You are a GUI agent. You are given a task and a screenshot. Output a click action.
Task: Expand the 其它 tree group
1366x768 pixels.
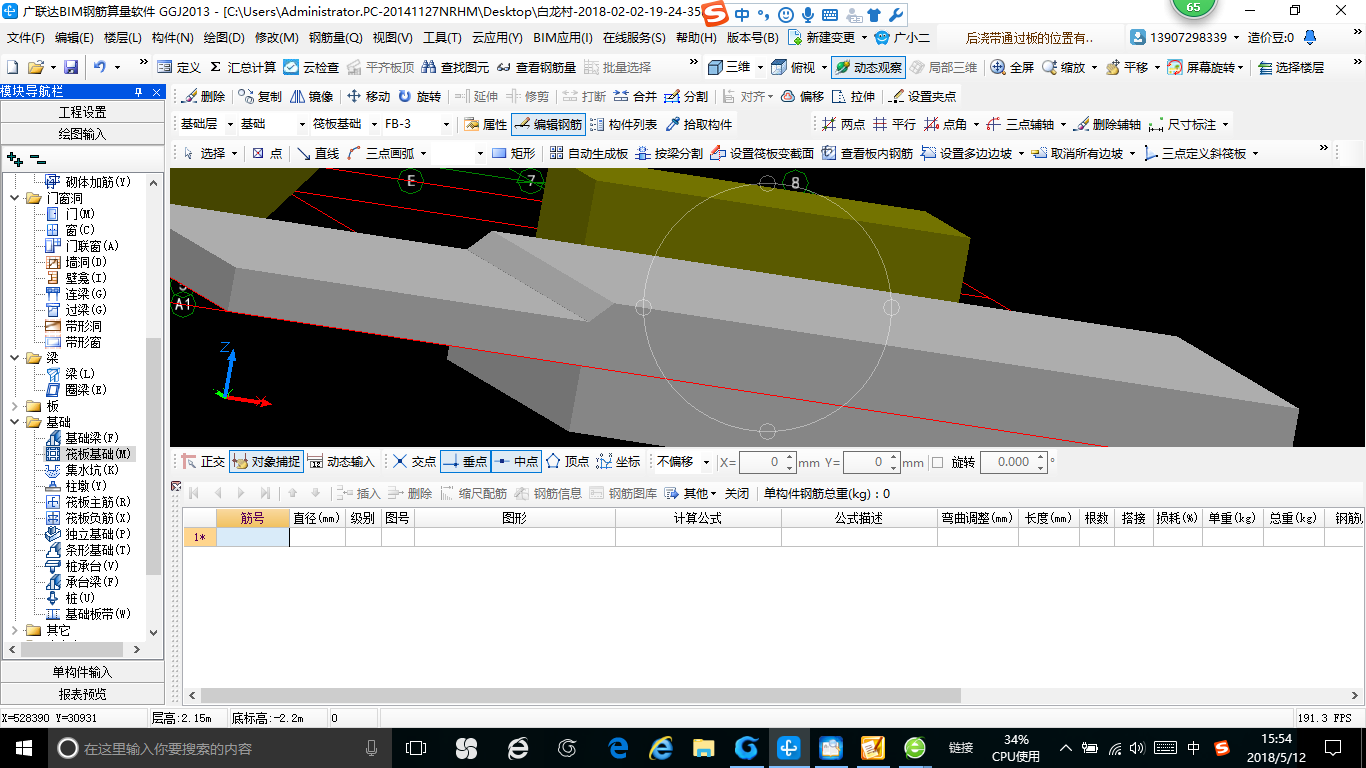coord(15,630)
